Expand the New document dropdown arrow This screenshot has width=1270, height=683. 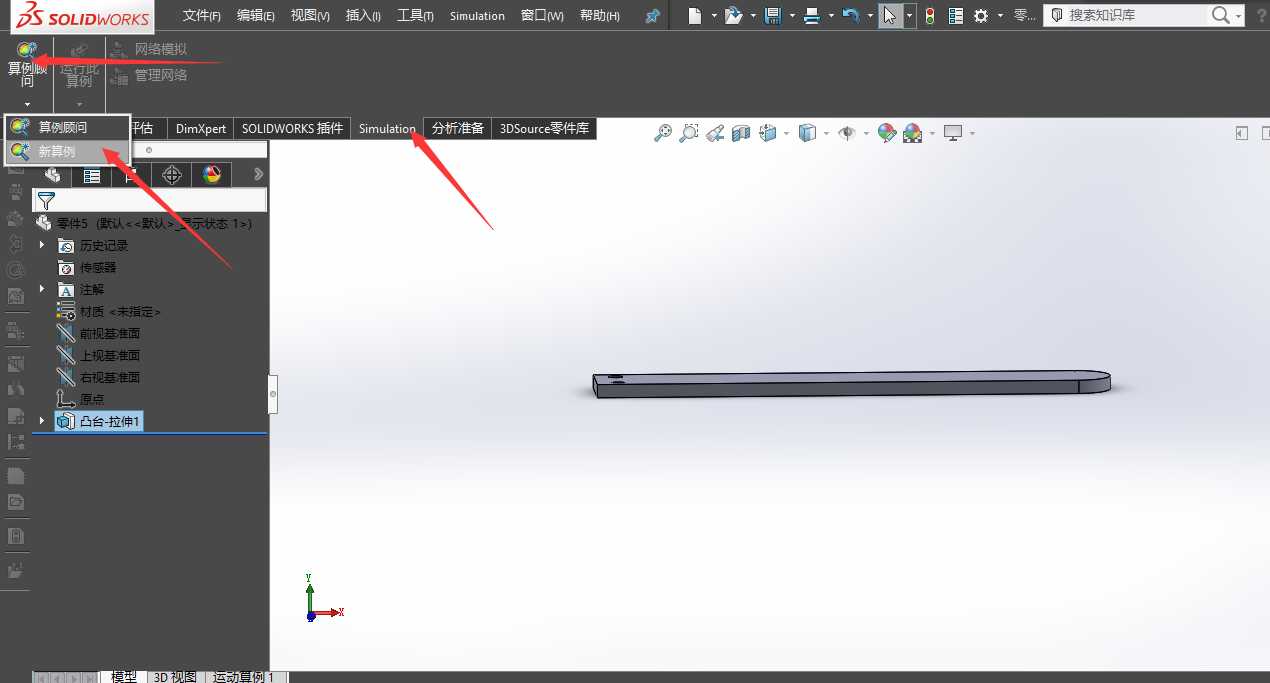[714, 17]
